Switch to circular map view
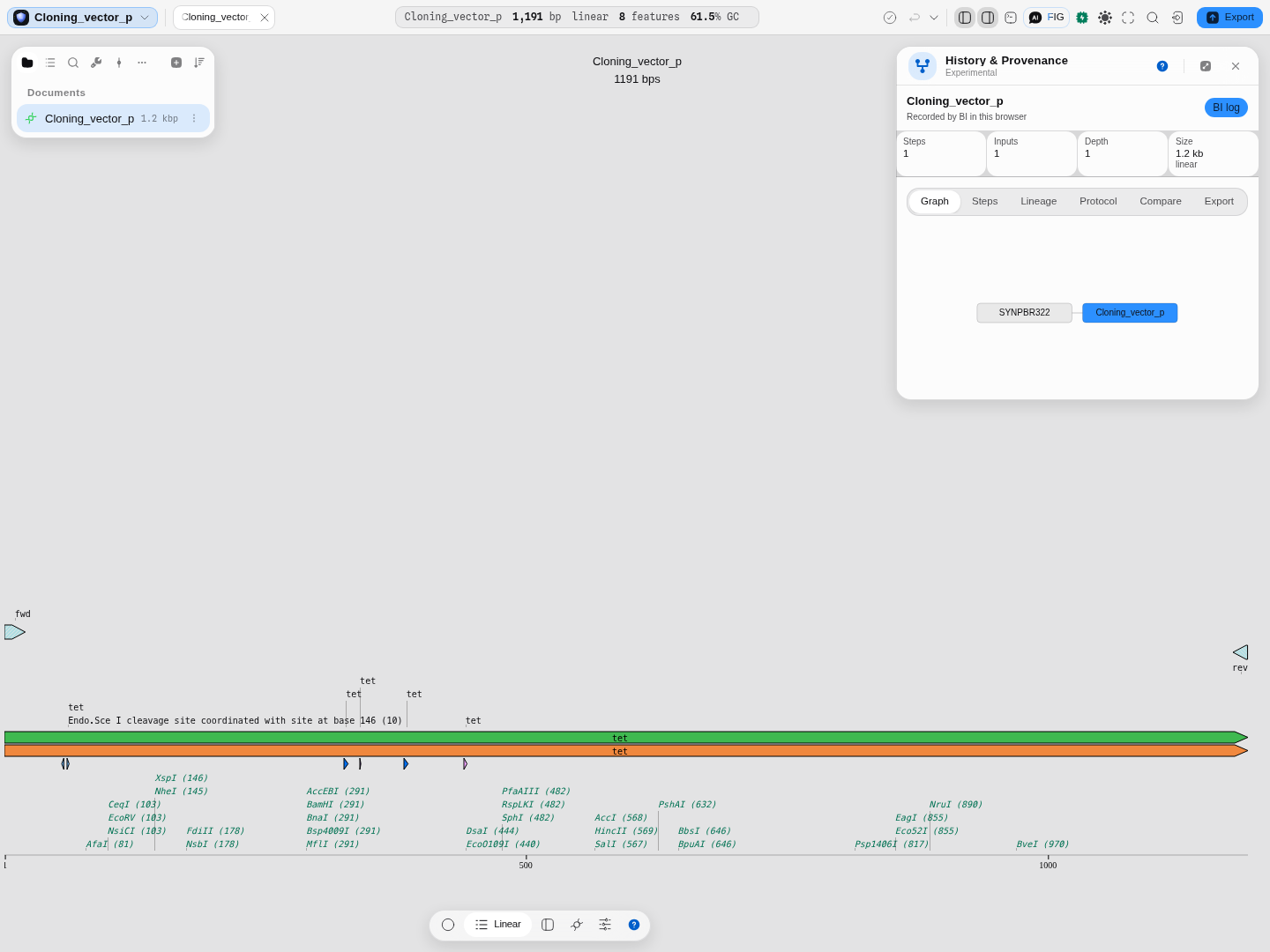This screenshot has height=952, width=1270. (448, 925)
